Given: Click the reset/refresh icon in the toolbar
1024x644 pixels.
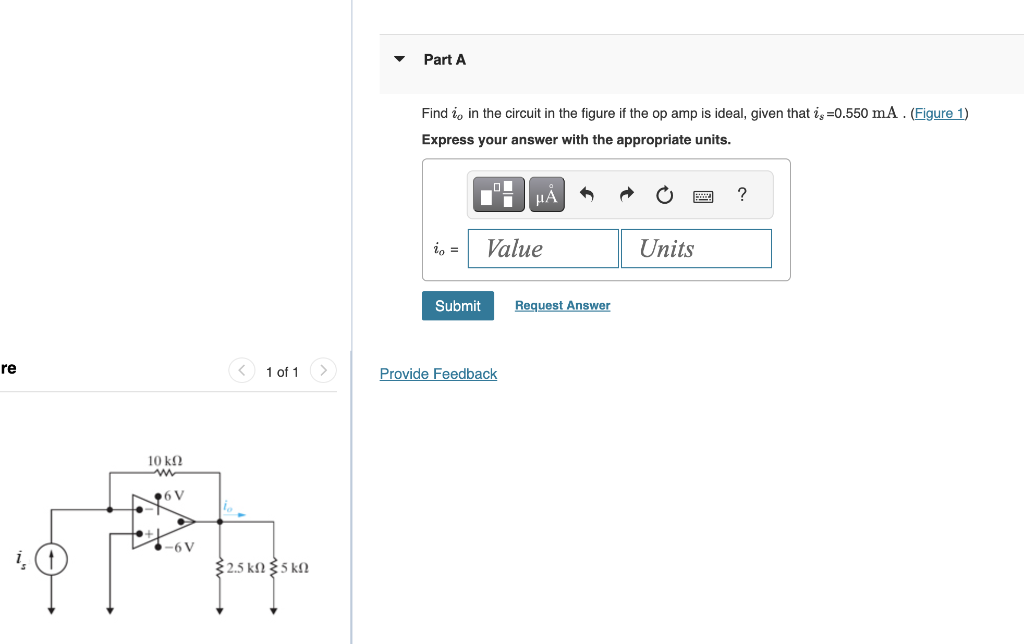Looking at the screenshot, I should 664,194.
